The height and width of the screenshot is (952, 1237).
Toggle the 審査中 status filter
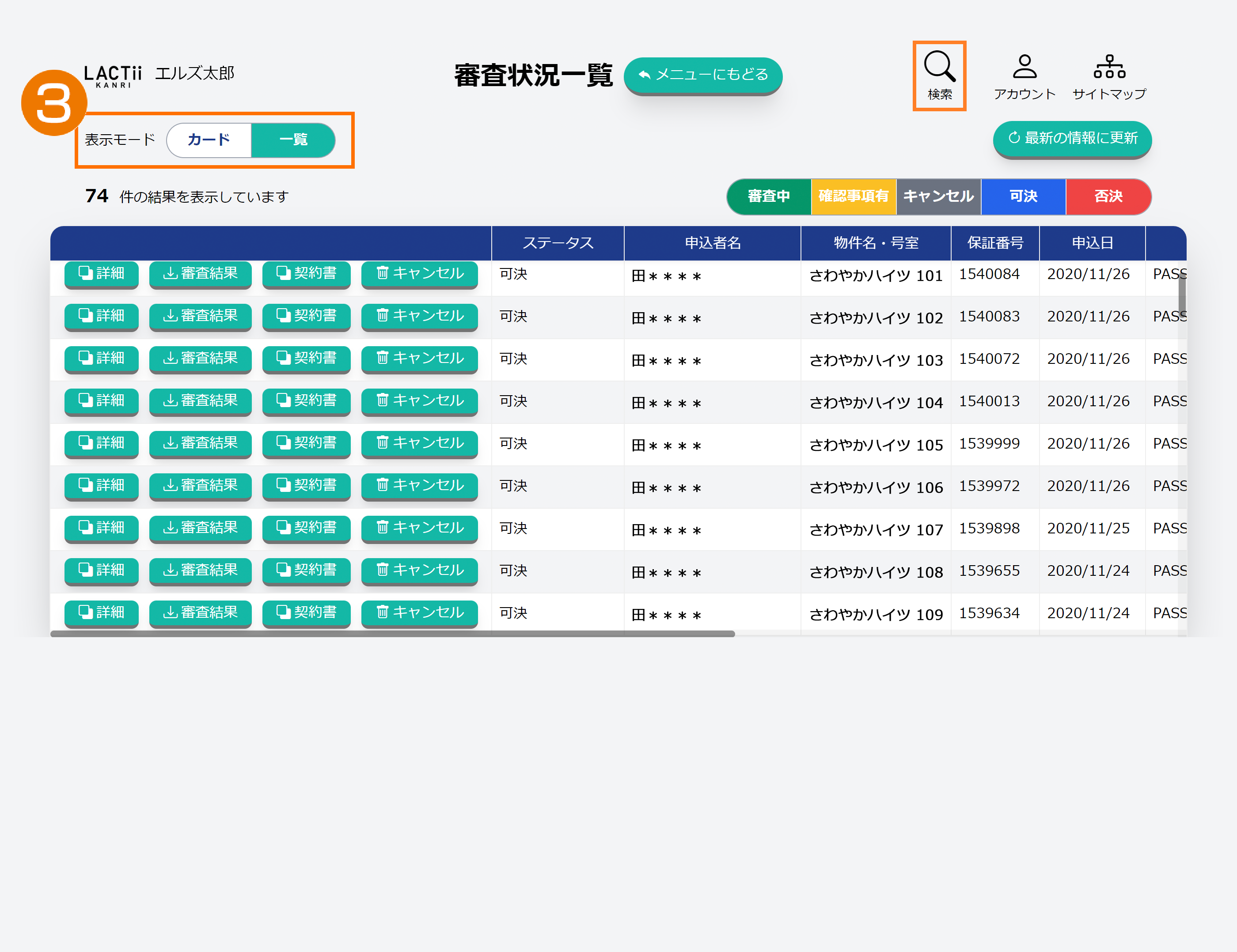(x=769, y=196)
